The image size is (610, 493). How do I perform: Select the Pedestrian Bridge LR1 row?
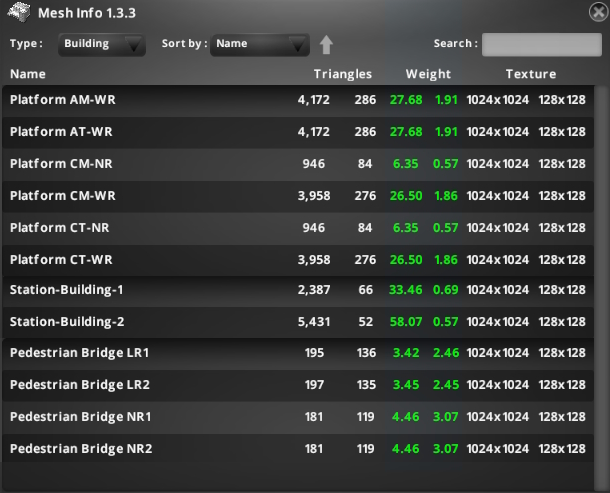[298, 353]
